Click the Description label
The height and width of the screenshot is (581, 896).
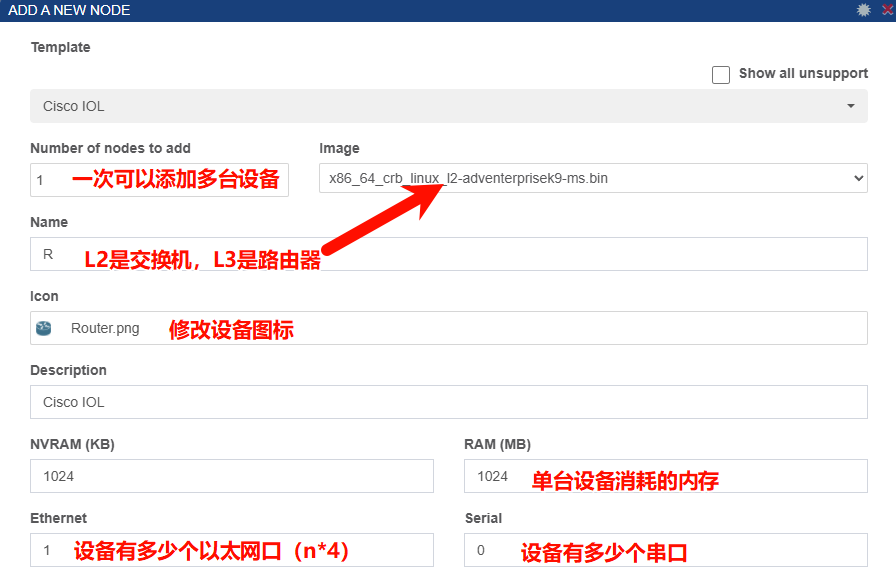pyautogui.click(x=69, y=370)
